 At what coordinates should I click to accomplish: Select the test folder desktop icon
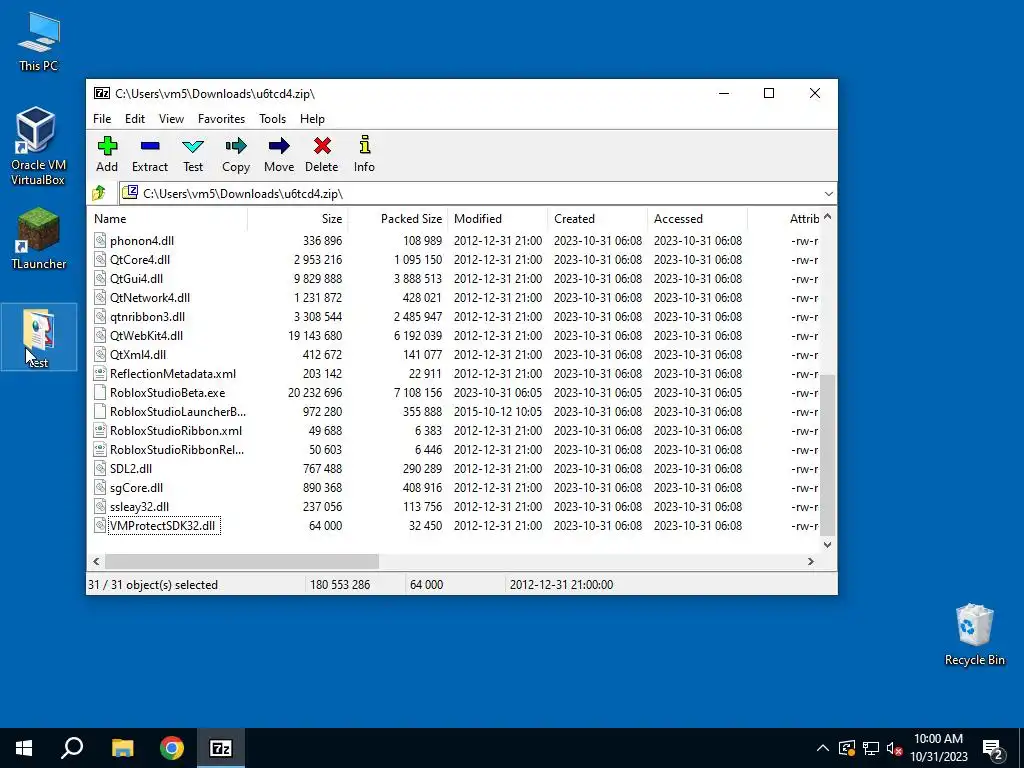coord(39,338)
